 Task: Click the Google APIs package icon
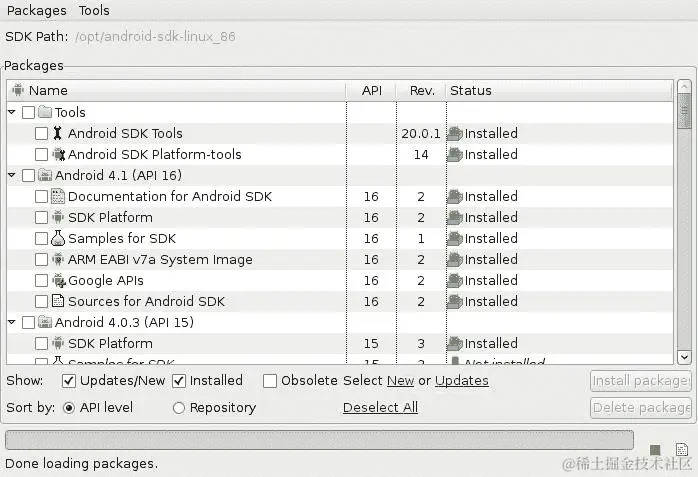point(58,281)
